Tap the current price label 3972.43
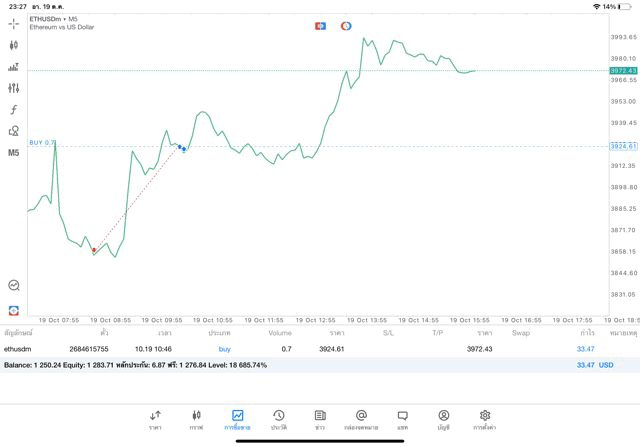 click(x=622, y=71)
